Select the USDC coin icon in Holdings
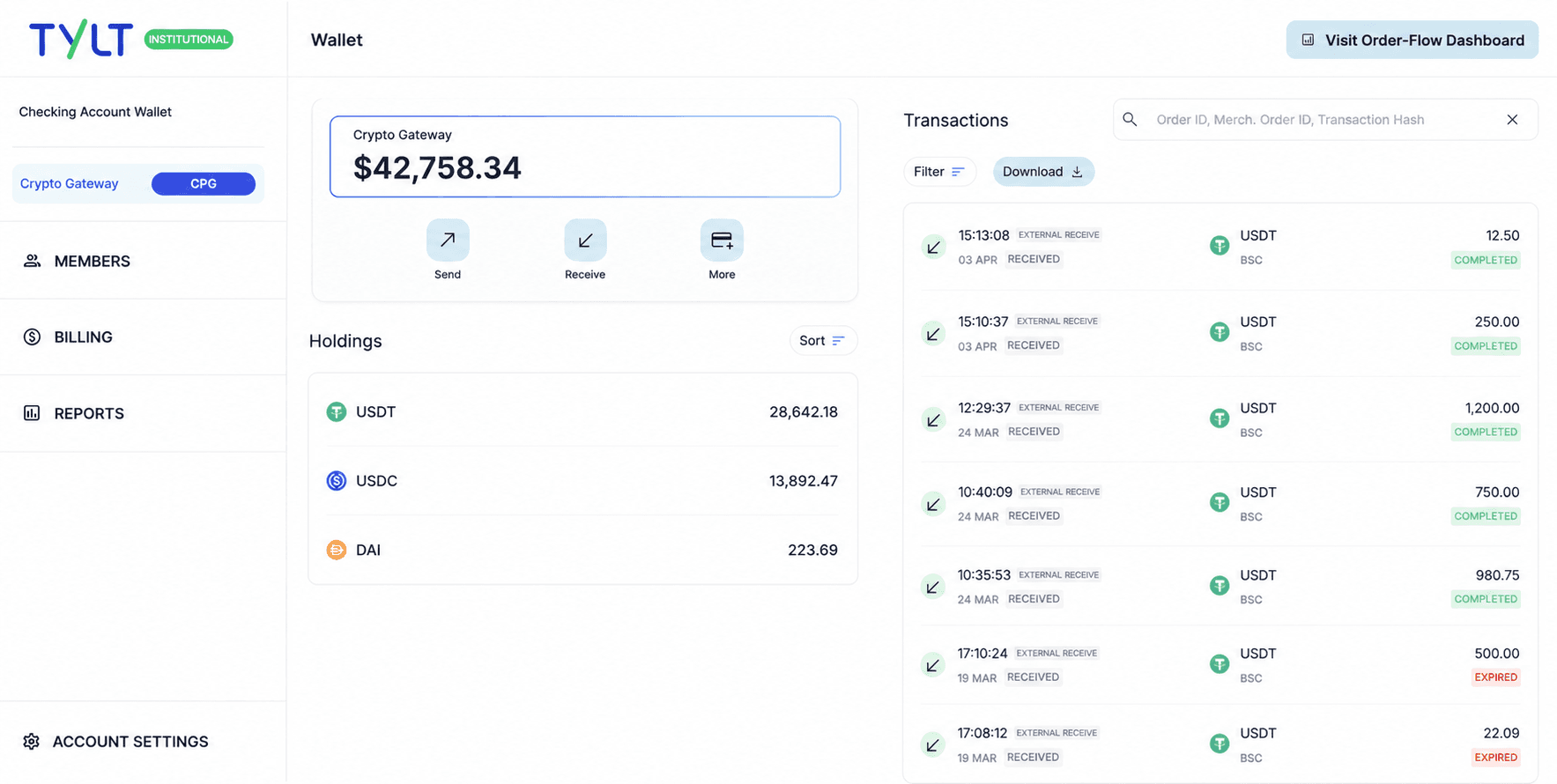 point(337,481)
